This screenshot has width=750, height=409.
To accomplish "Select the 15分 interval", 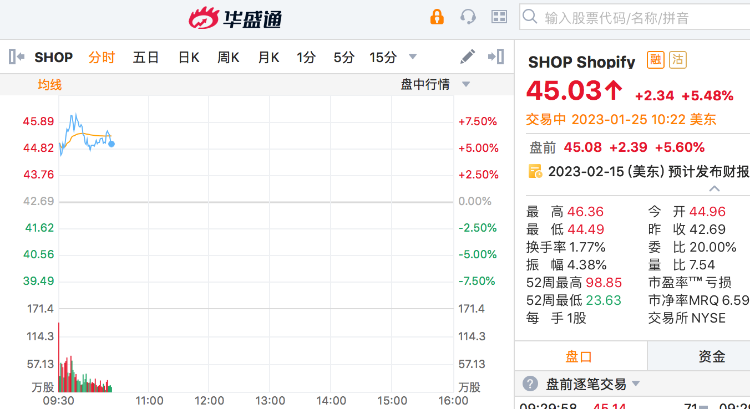I will tap(383, 57).
